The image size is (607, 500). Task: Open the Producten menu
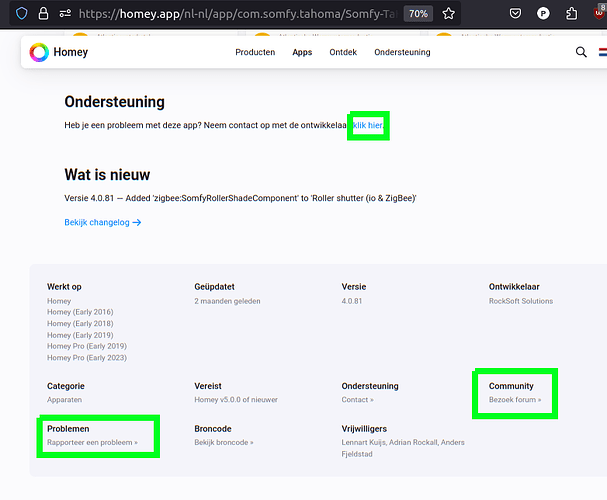click(255, 52)
